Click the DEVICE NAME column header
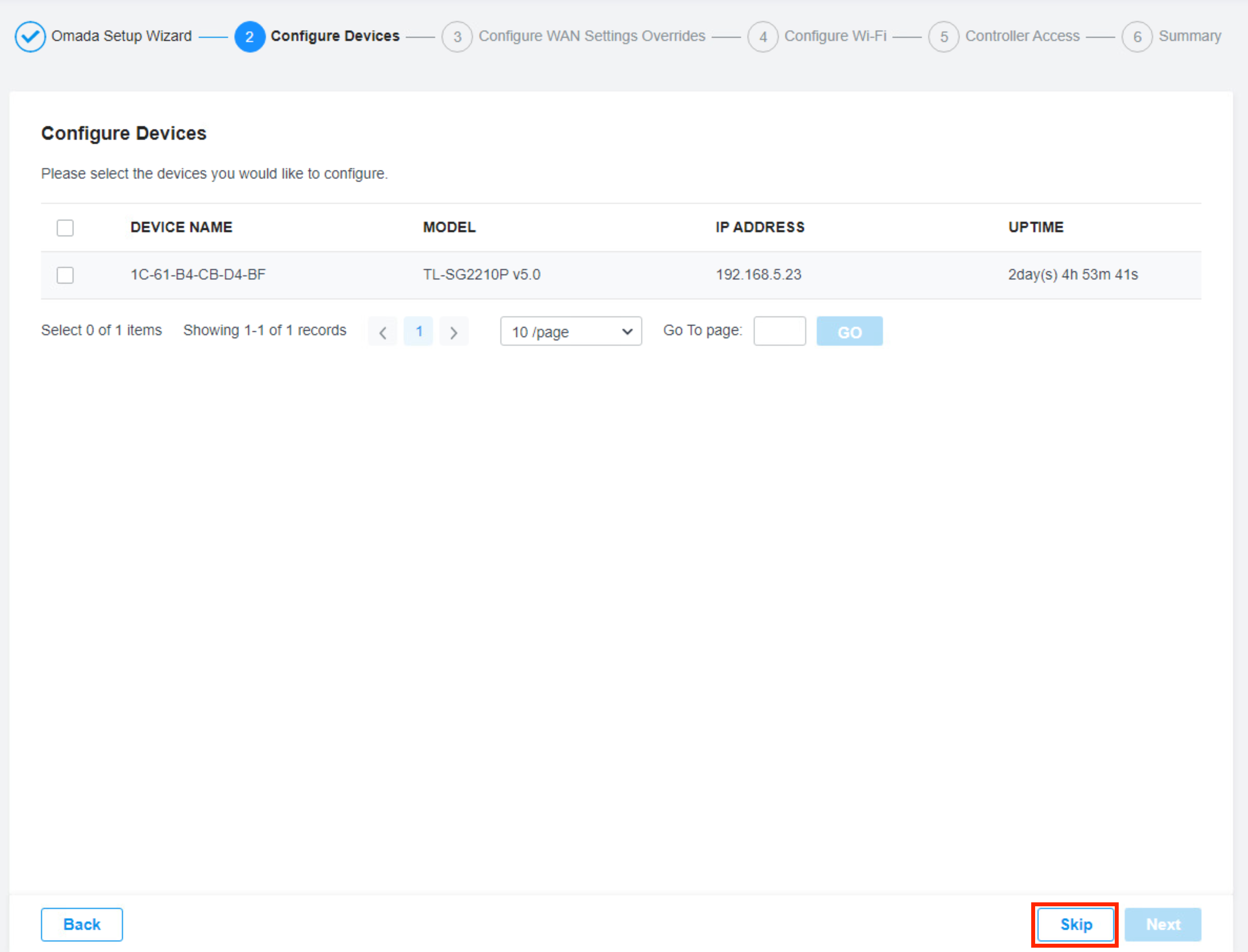This screenshot has width=1248, height=952. coord(181,227)
